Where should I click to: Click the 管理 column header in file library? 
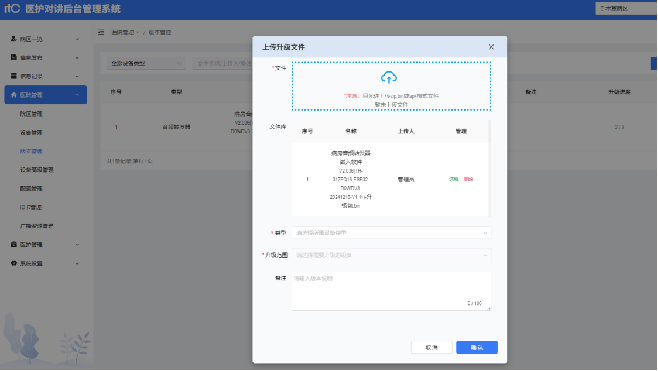[461, 131]
